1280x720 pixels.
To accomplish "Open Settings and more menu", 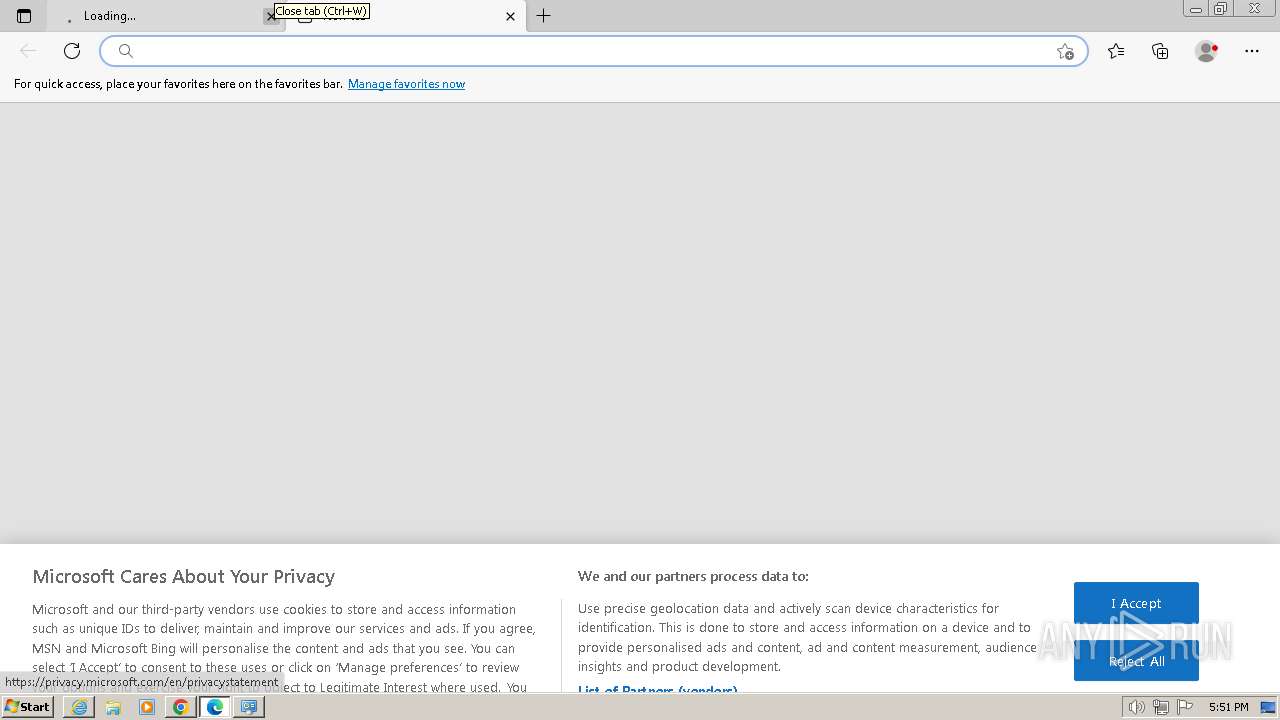I will click(x=1252, y=51).
